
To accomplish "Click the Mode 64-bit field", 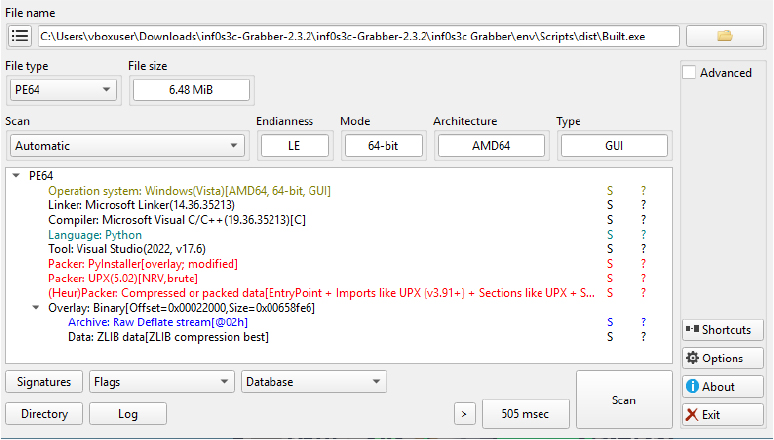I will (383, 146).
